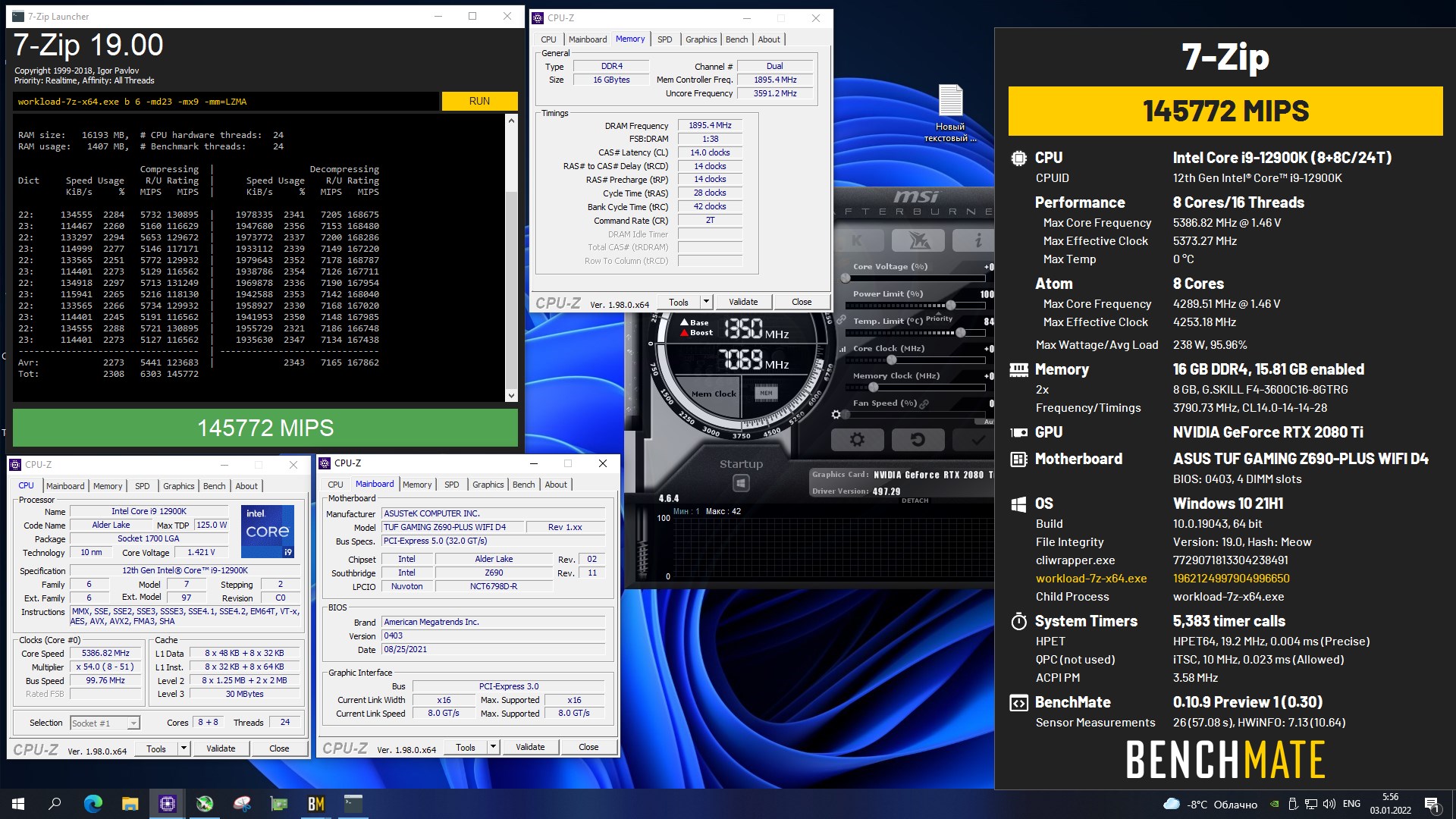Open About tab in the CPU tab CPU-Z window

246,486
